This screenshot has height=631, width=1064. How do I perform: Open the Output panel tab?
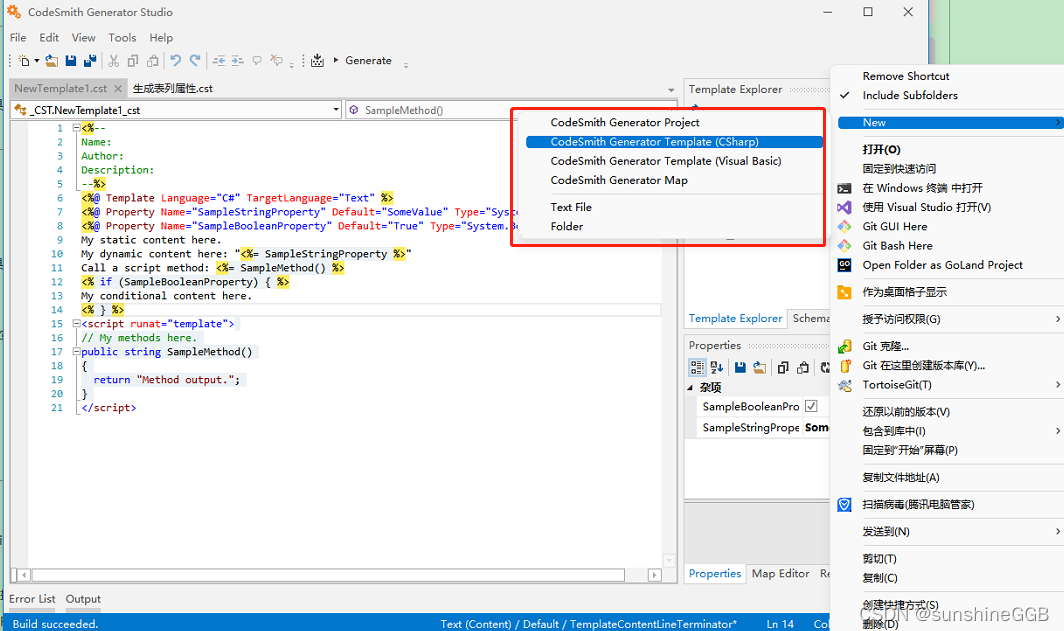point(83,598)
